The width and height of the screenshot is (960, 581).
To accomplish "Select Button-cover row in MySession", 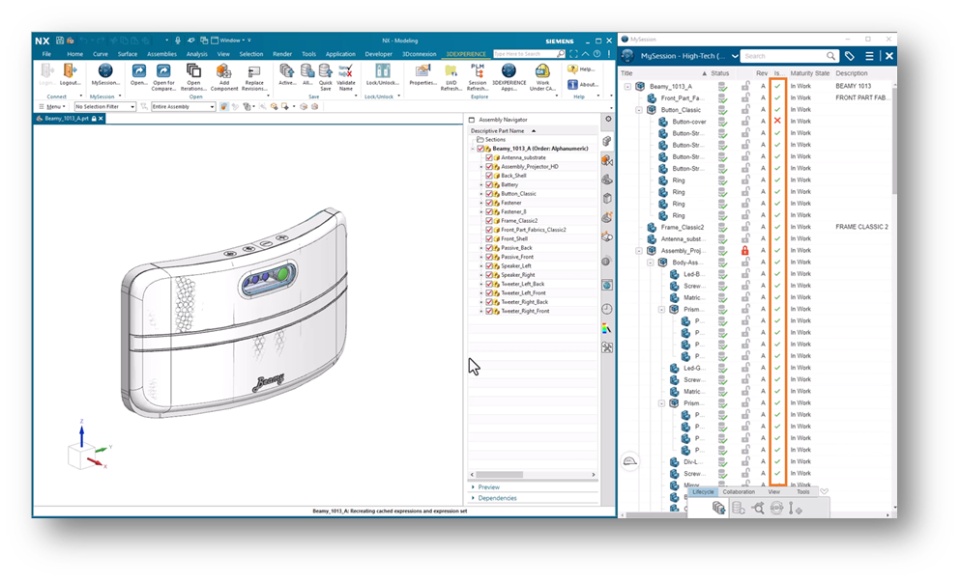I will (756, 121).
